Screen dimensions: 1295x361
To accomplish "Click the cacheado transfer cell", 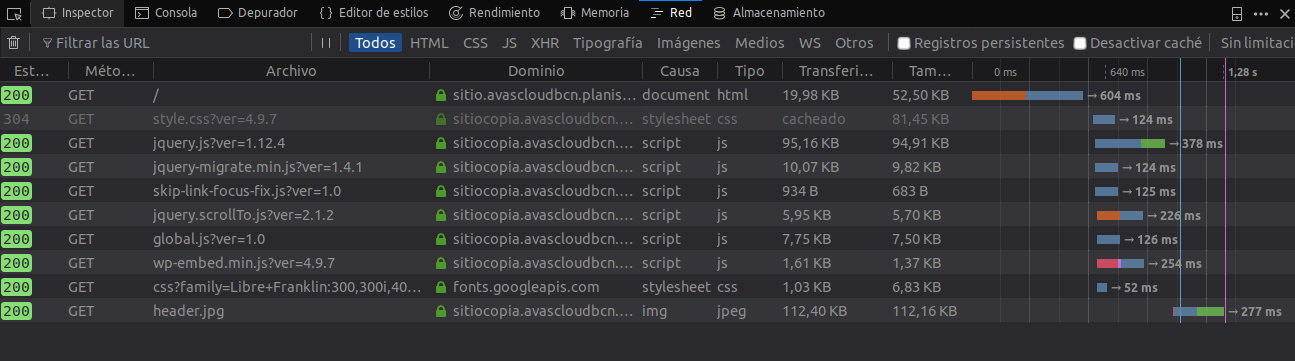I will point(814,119).
